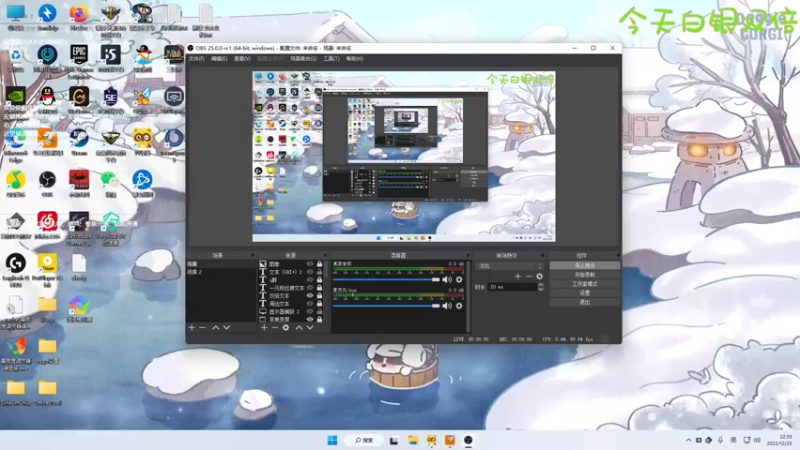The image size is (800, 450).
Task: Open the Recycle Bin desktop icon
Action: (x=16, y=55)
